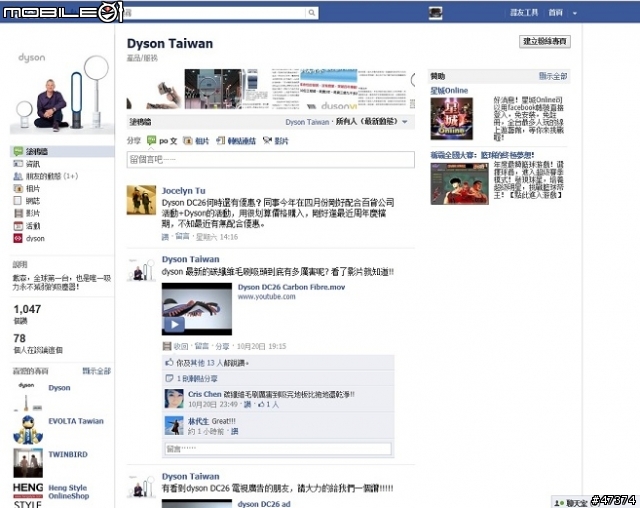
Task: Click the events calendar icon in sidebar
Action: pyautogui.click(x=18, y=226)
